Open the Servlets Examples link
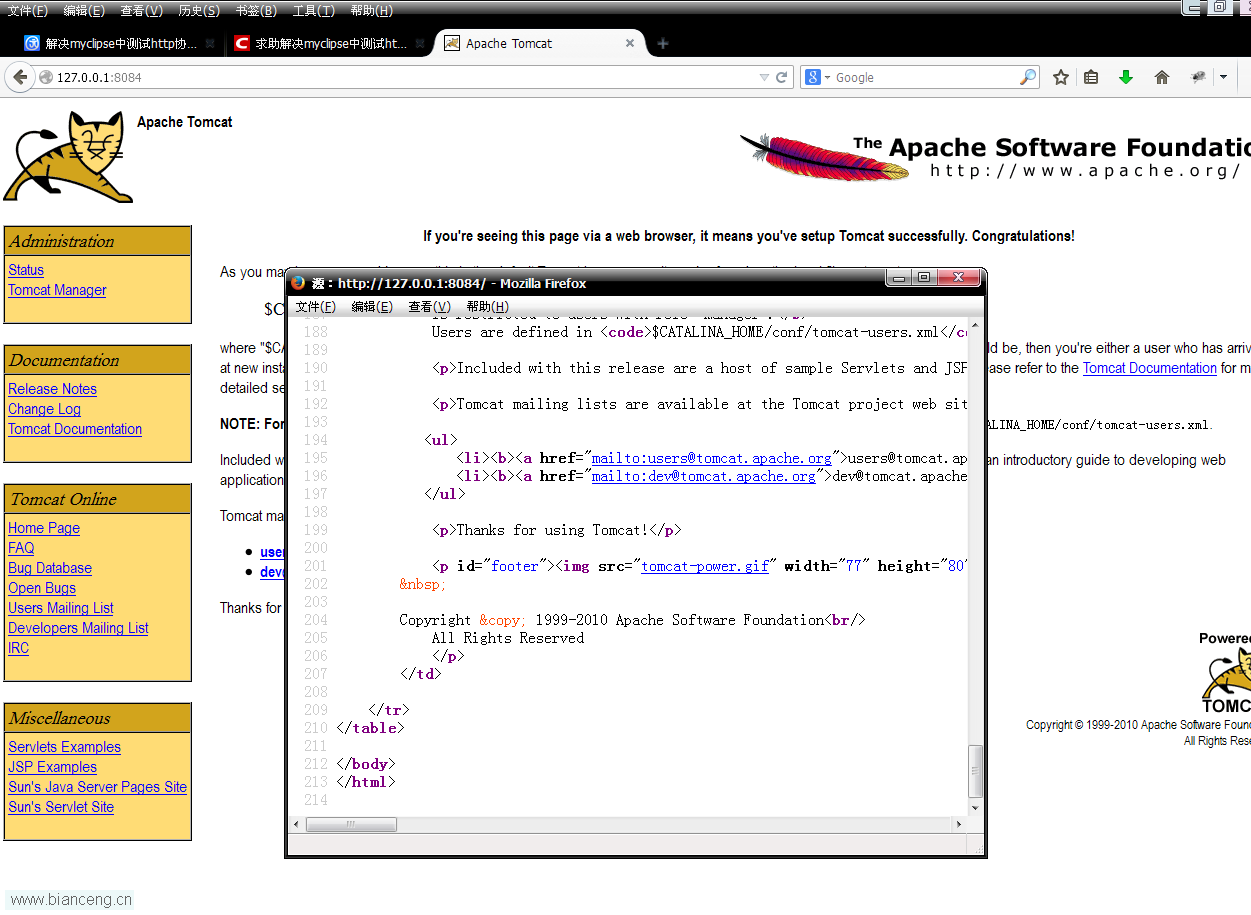This screenshot has height=915, width=1251. 64,747
